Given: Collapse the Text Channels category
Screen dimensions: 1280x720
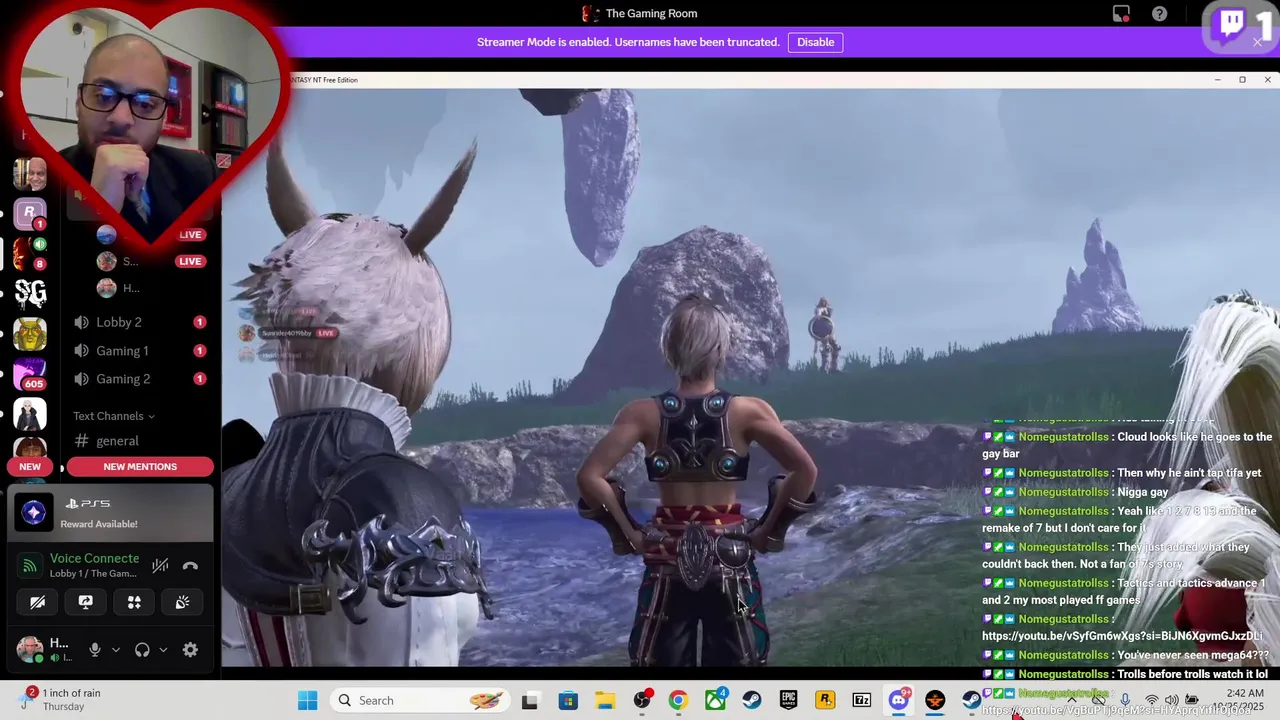Looking at the screenshot, I should 113,416.
